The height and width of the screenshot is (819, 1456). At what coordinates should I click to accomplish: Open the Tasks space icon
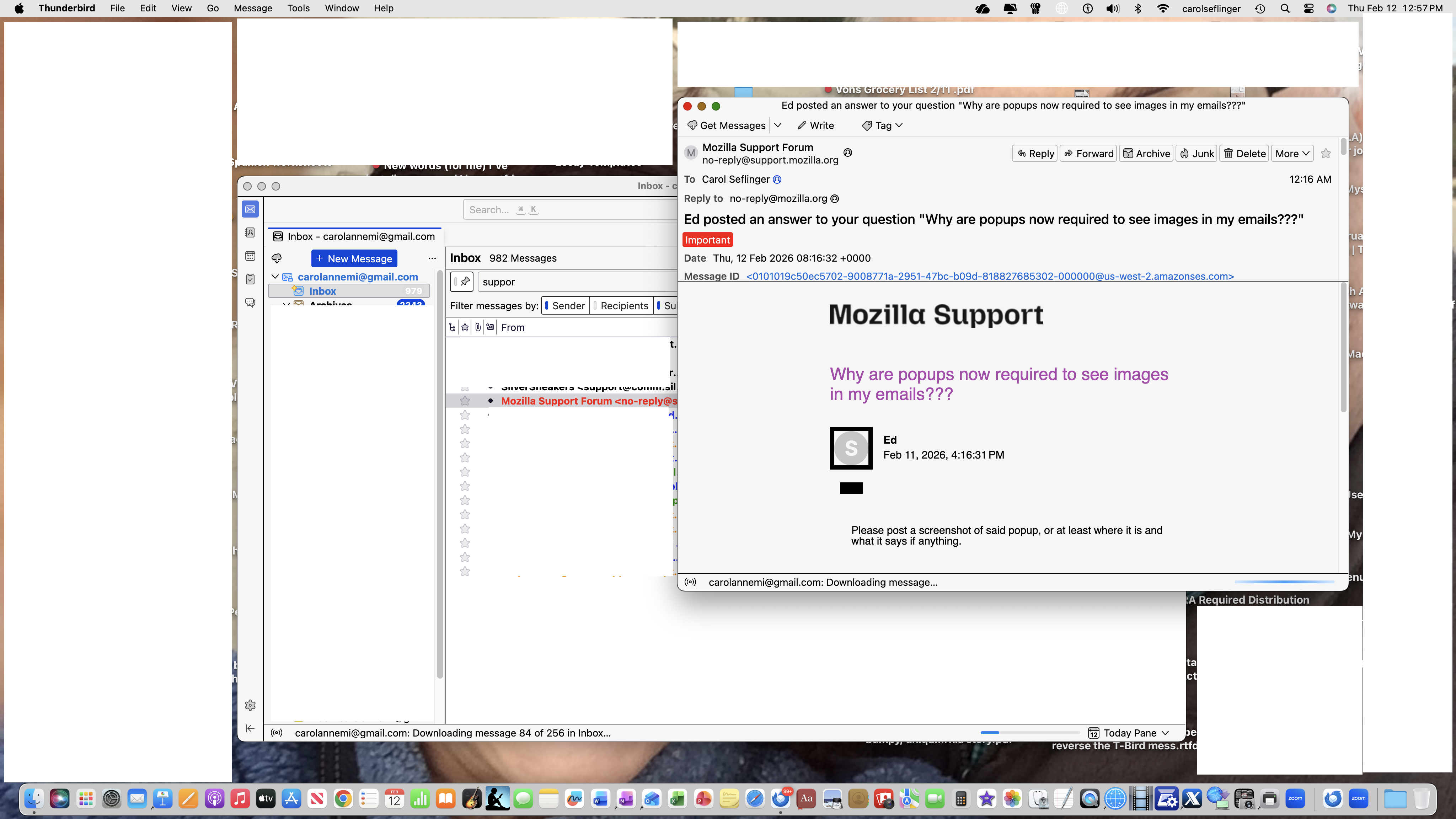click(250, 279)
